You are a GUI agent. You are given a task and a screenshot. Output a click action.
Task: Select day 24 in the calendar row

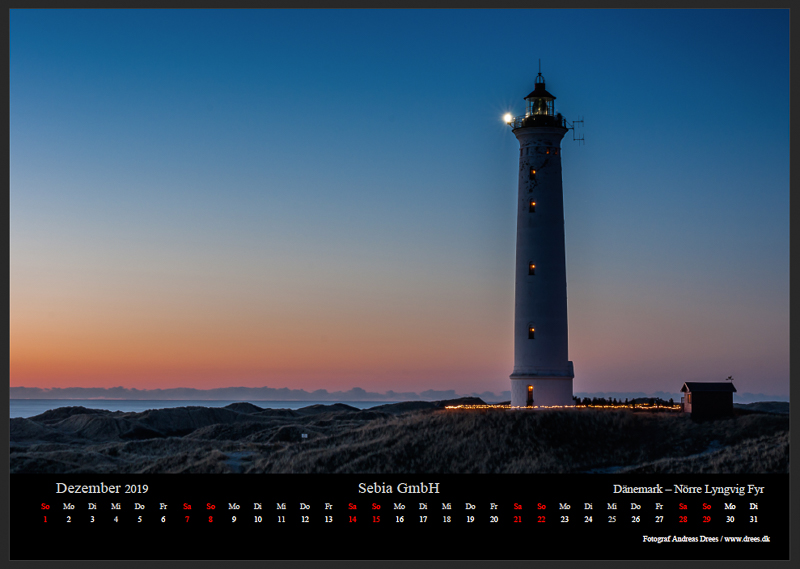pos(588,519)
